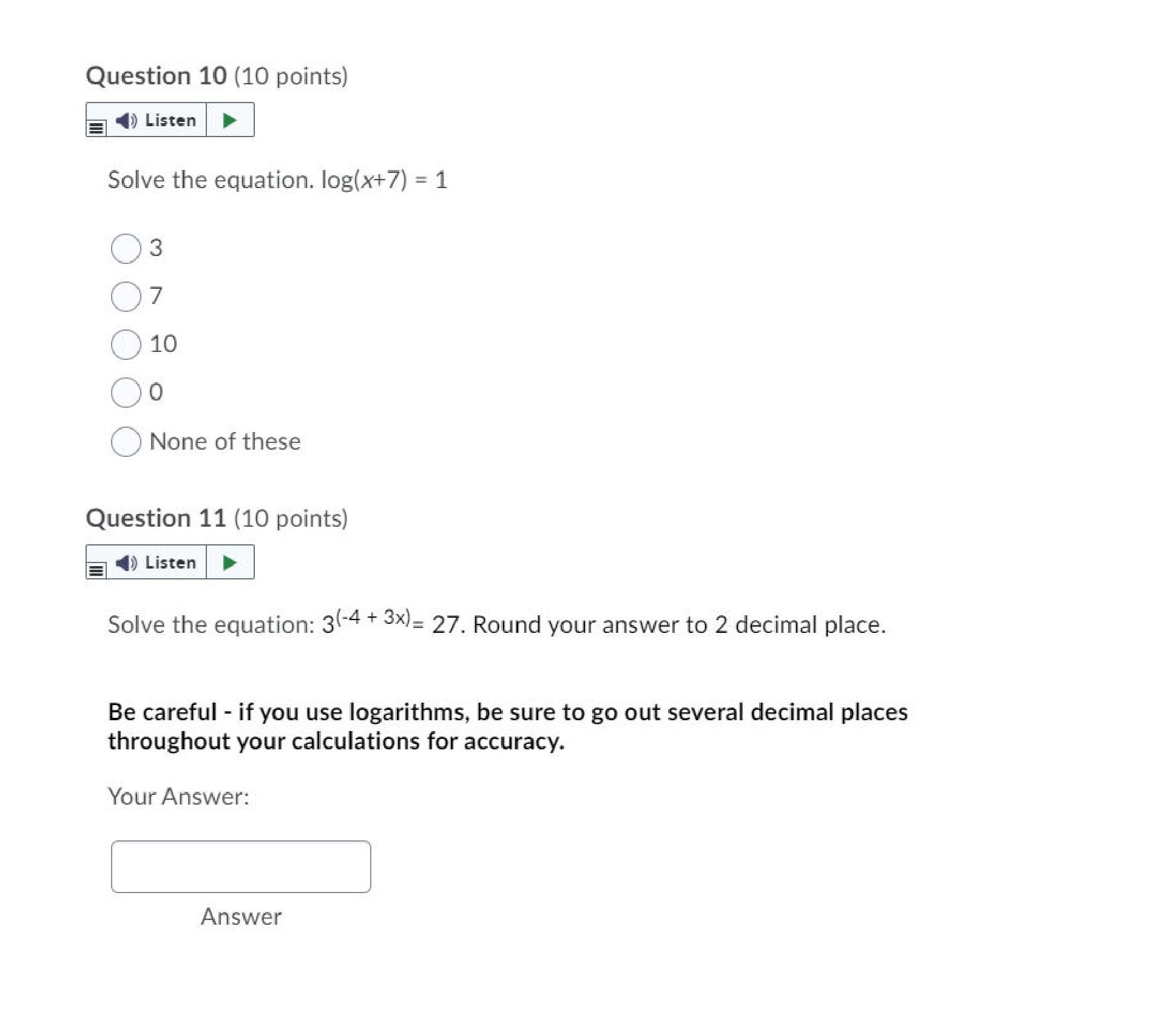Click the Listen label under Question 11
Viewport: 1176px width, 1023px height.
click(x=171, y=562)
